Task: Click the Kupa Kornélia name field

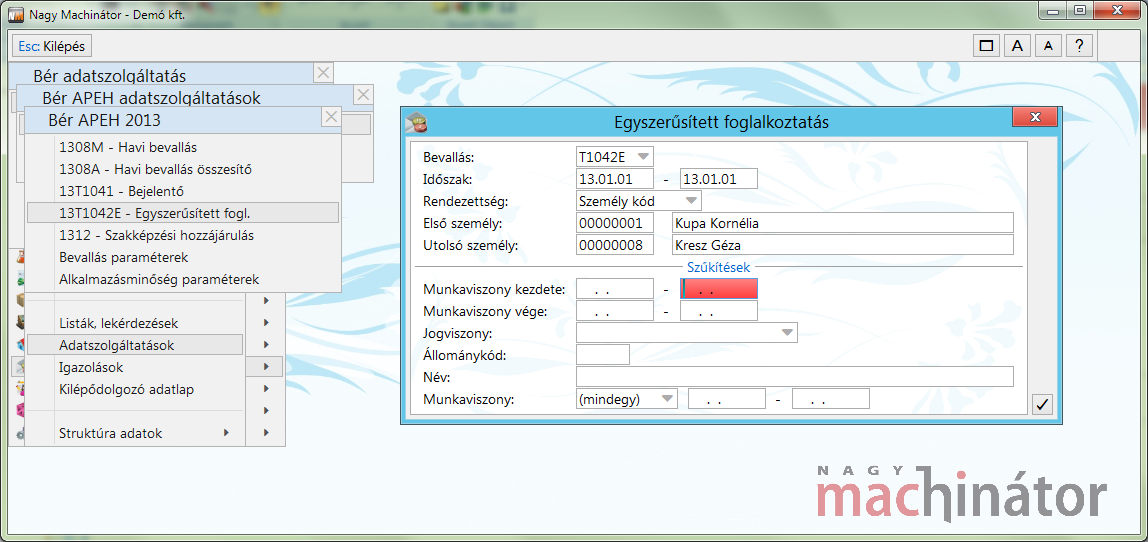Action: (843, 223)
